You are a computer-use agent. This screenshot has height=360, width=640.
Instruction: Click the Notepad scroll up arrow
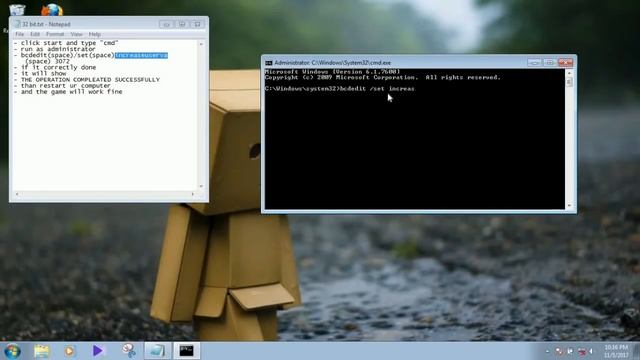(x=201, y=44)
